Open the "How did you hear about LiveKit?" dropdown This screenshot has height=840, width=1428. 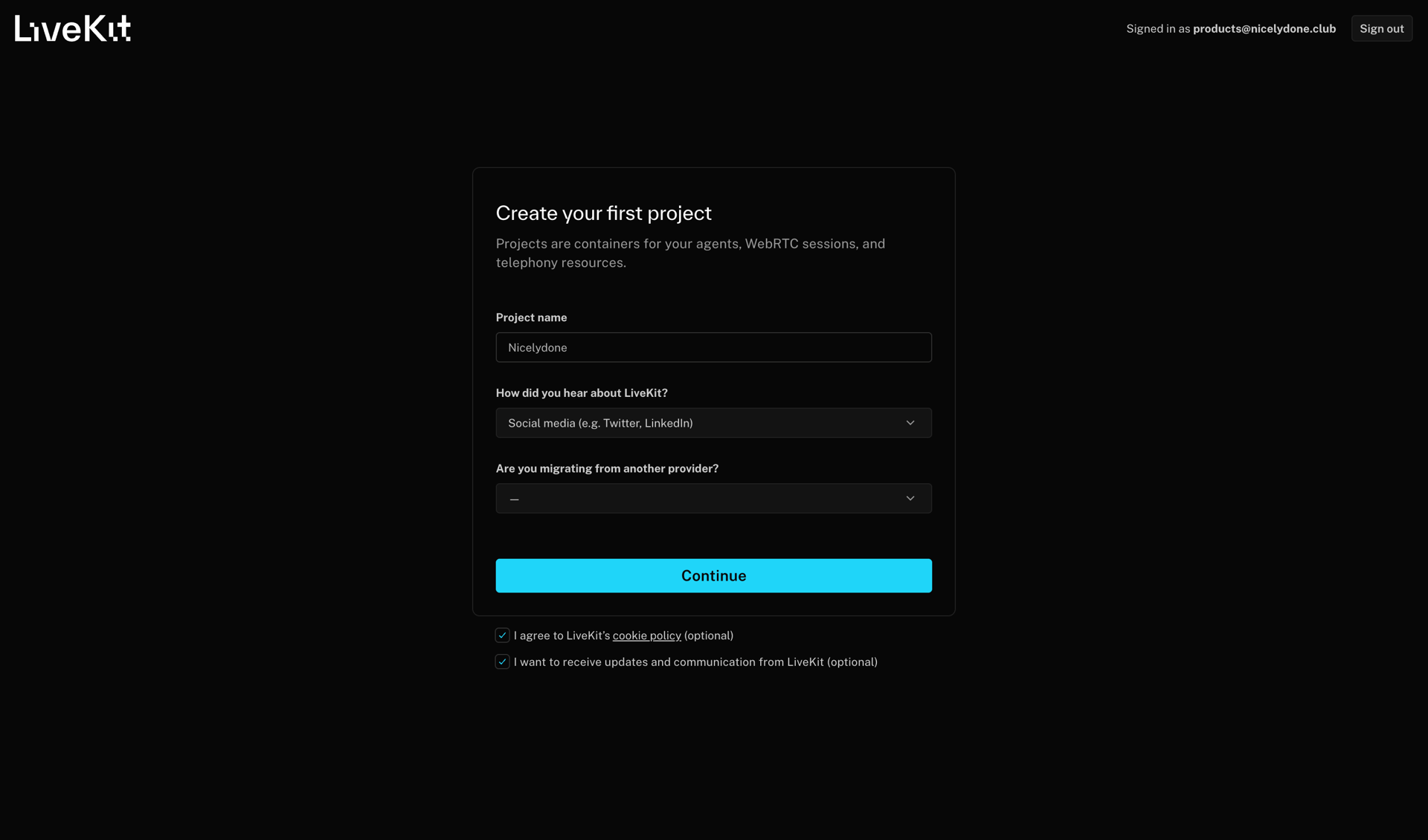point(713,422)
